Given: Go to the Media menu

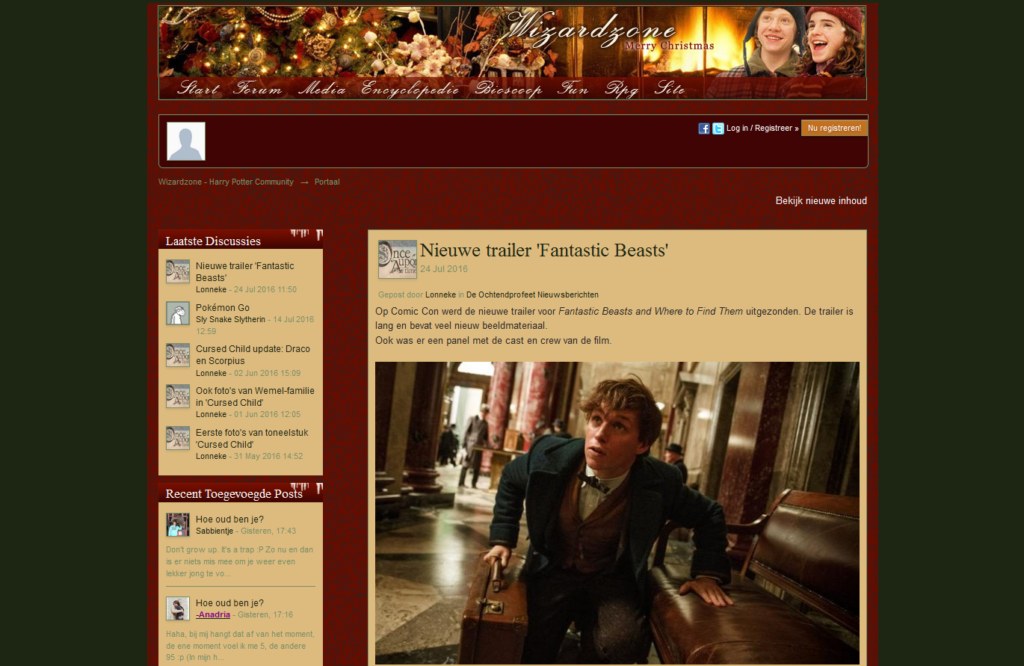Looking at the screenshot, I should pos(322,89).
